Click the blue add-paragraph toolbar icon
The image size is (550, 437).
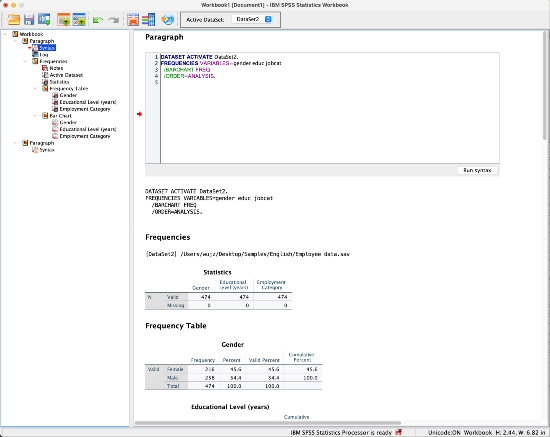coord(79,20)
